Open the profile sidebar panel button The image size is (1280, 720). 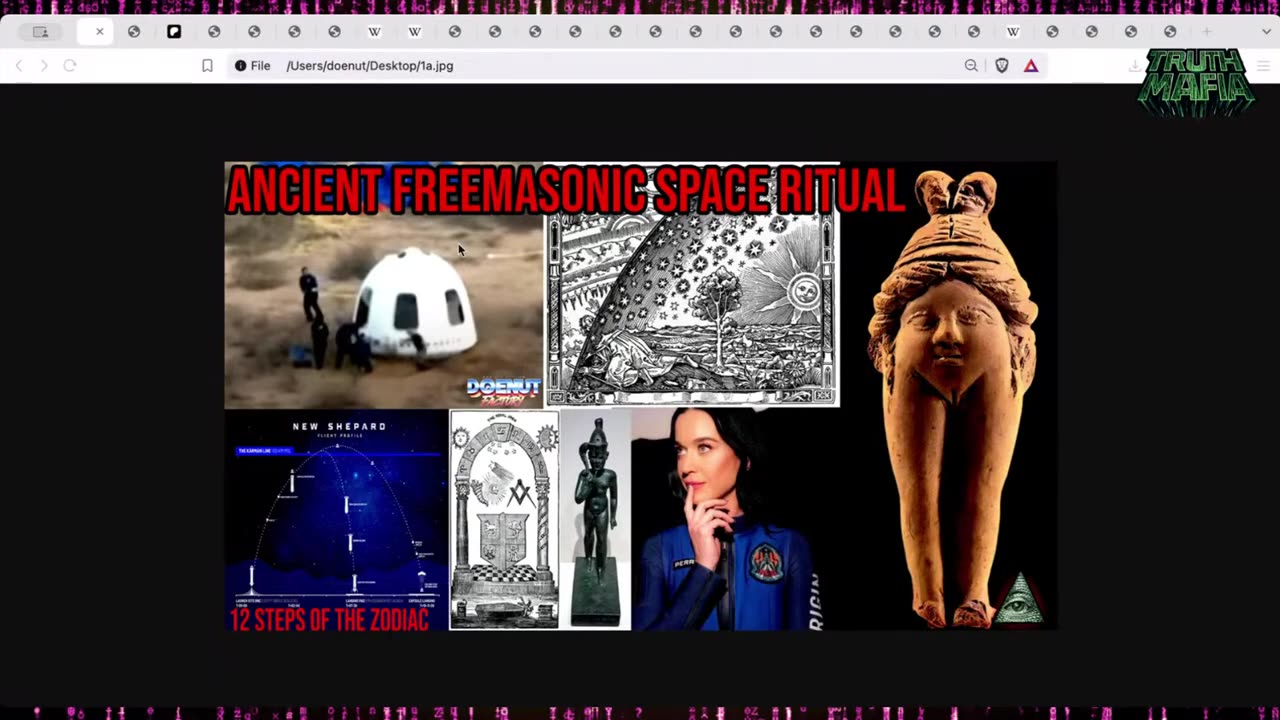41,32
